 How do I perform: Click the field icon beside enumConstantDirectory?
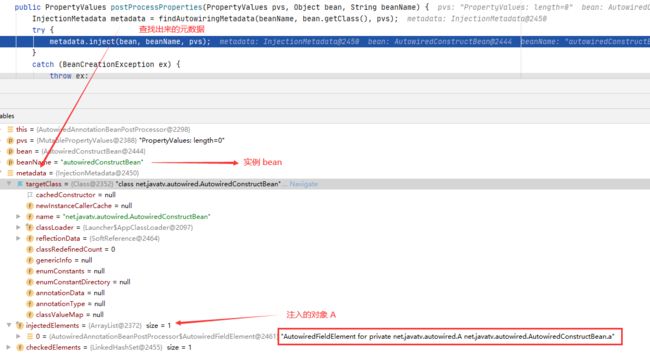pyautogui.click(x=29, y=282)
